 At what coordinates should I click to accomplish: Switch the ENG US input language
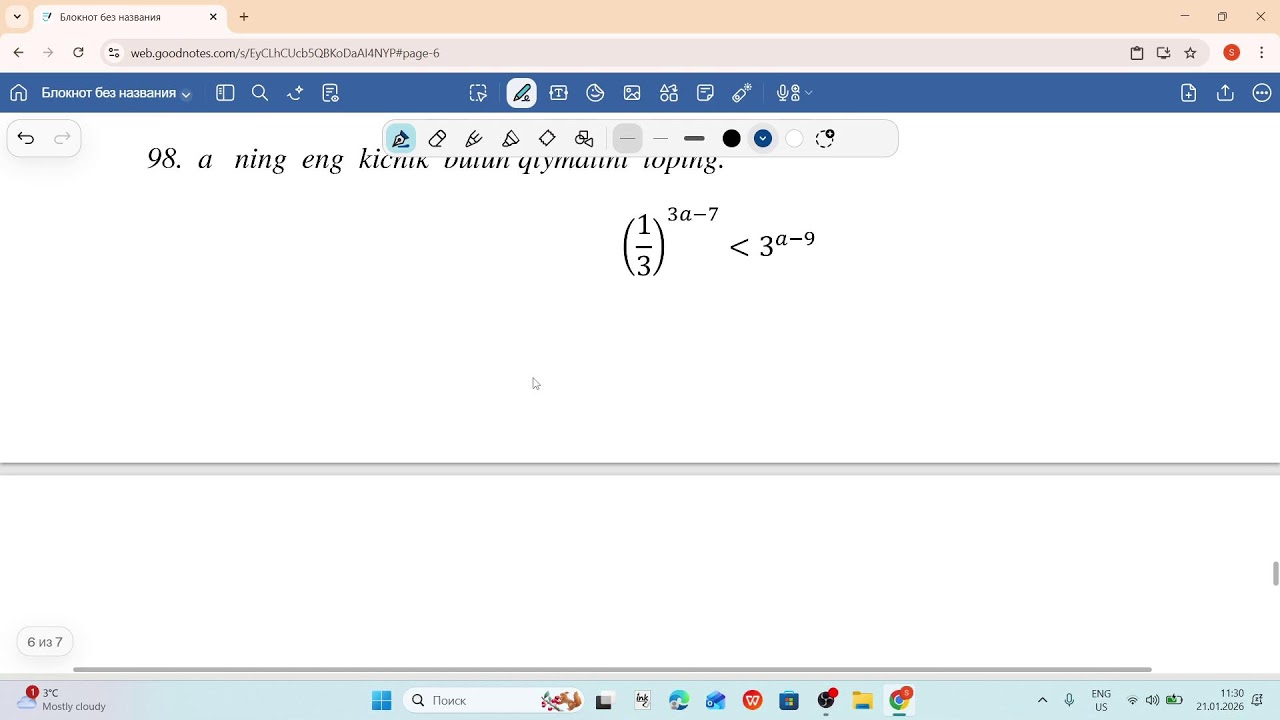(1101, 700)
